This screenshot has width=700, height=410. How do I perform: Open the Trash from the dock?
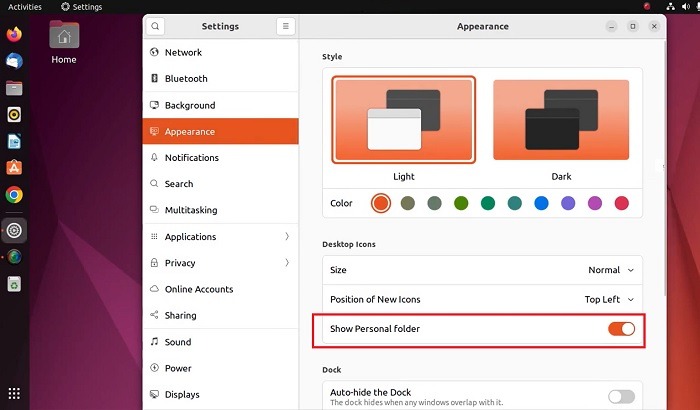(x=14, y=284)
